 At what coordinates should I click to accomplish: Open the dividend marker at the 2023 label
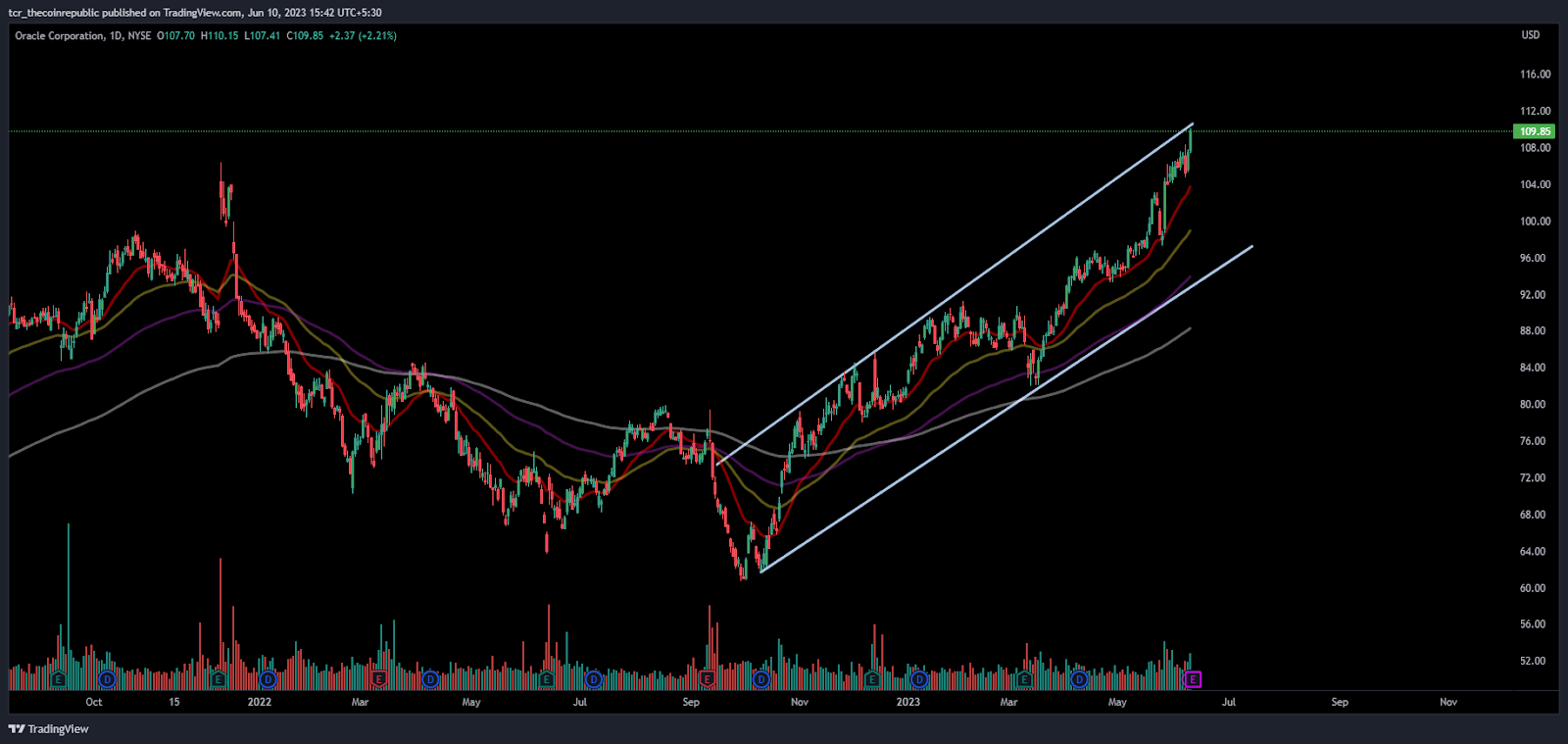coord(918,679)
